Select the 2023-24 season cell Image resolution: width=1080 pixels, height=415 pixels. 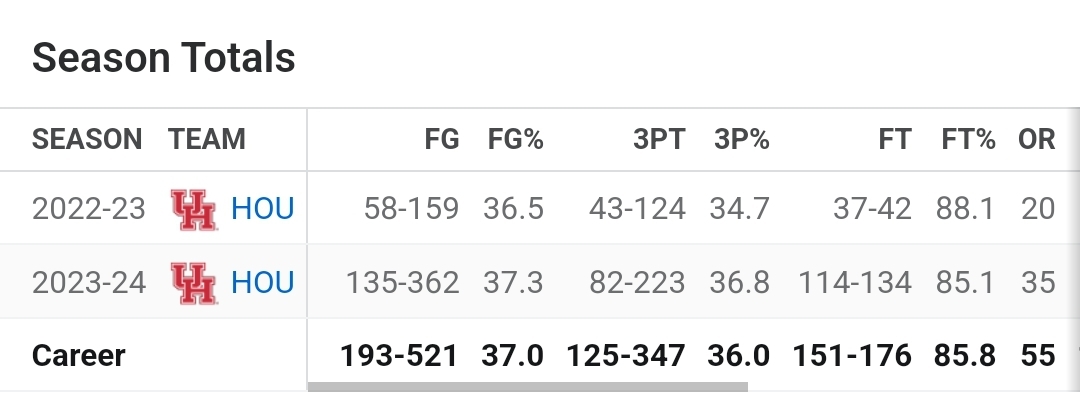[89, 282]
